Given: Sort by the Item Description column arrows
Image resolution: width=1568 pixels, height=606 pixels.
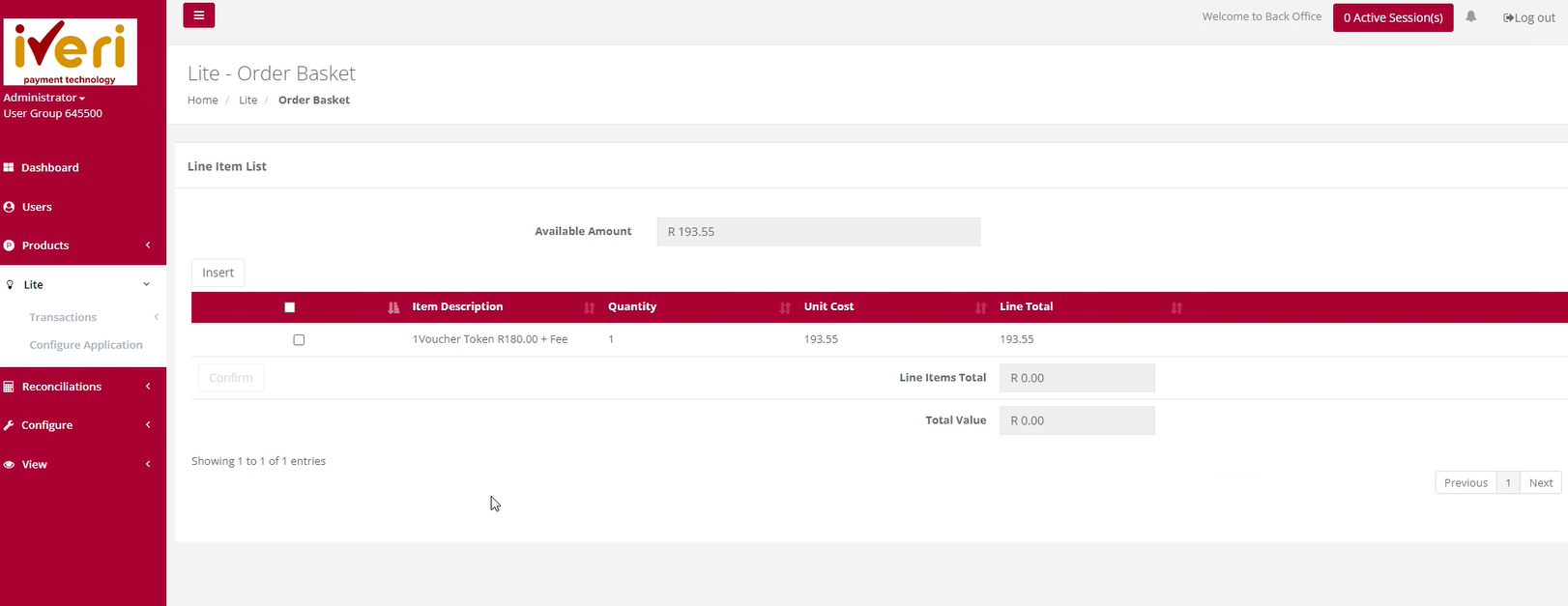Looking at the screenshot, I should (x=589, y=307).
